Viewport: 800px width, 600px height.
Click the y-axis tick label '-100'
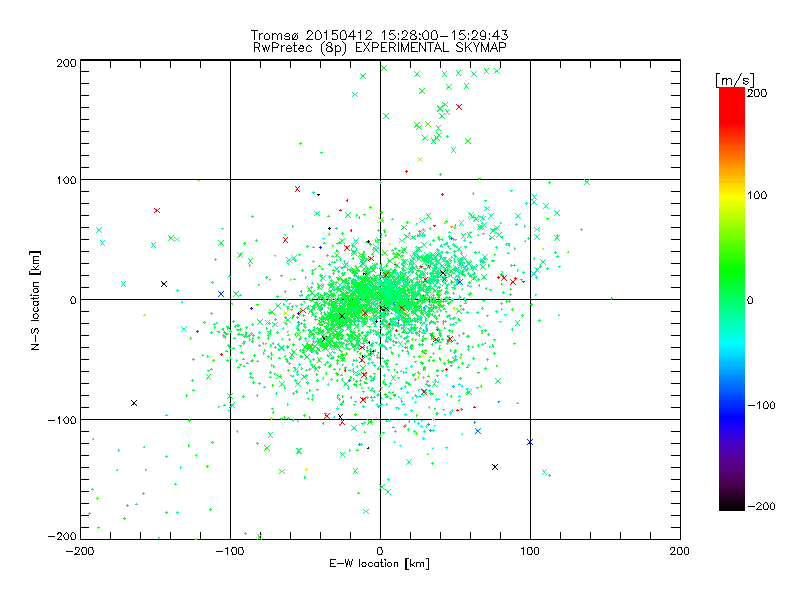(x=62, y=420)
